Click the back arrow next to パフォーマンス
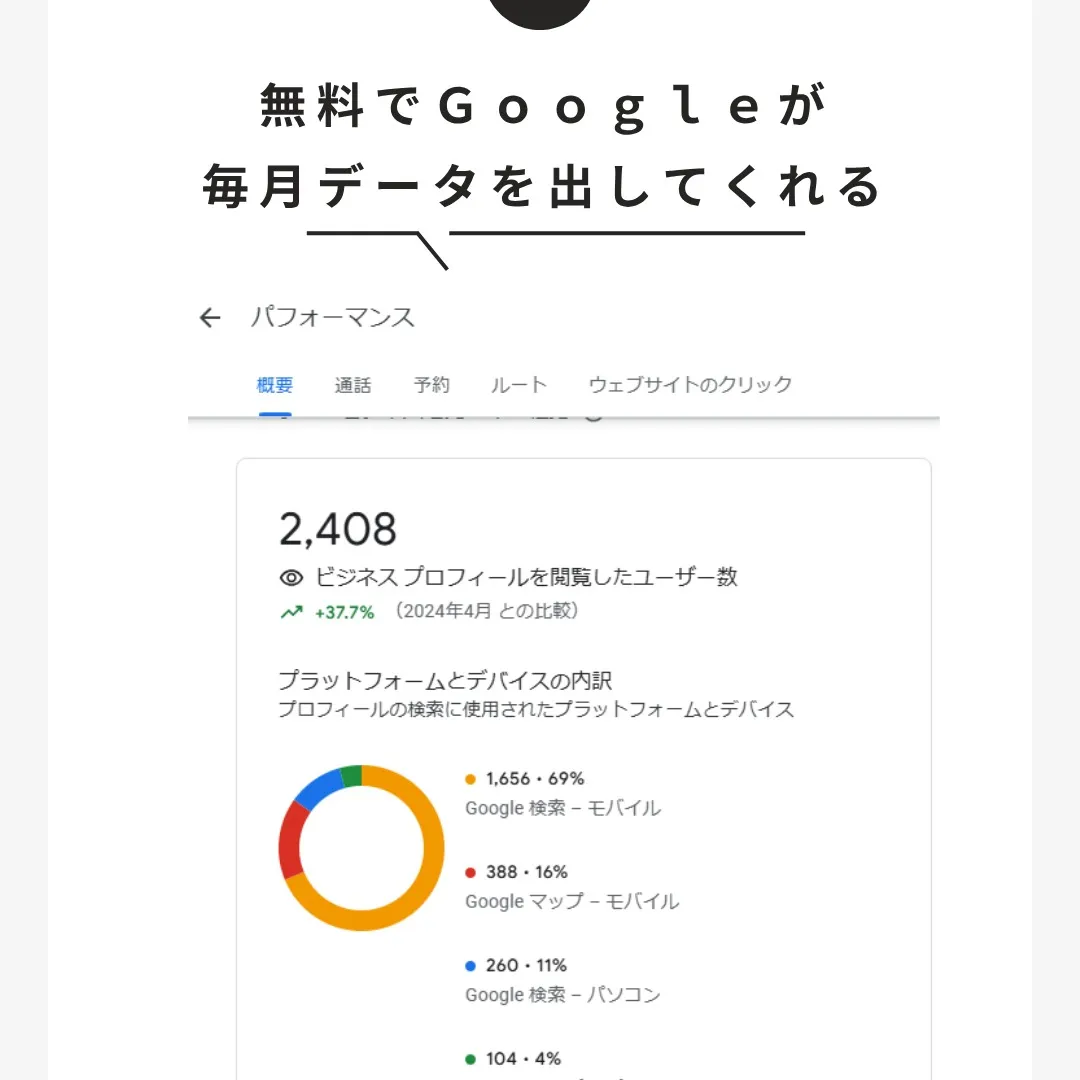This screenshot has width=1080, height=1080. [x=209, y=317]
